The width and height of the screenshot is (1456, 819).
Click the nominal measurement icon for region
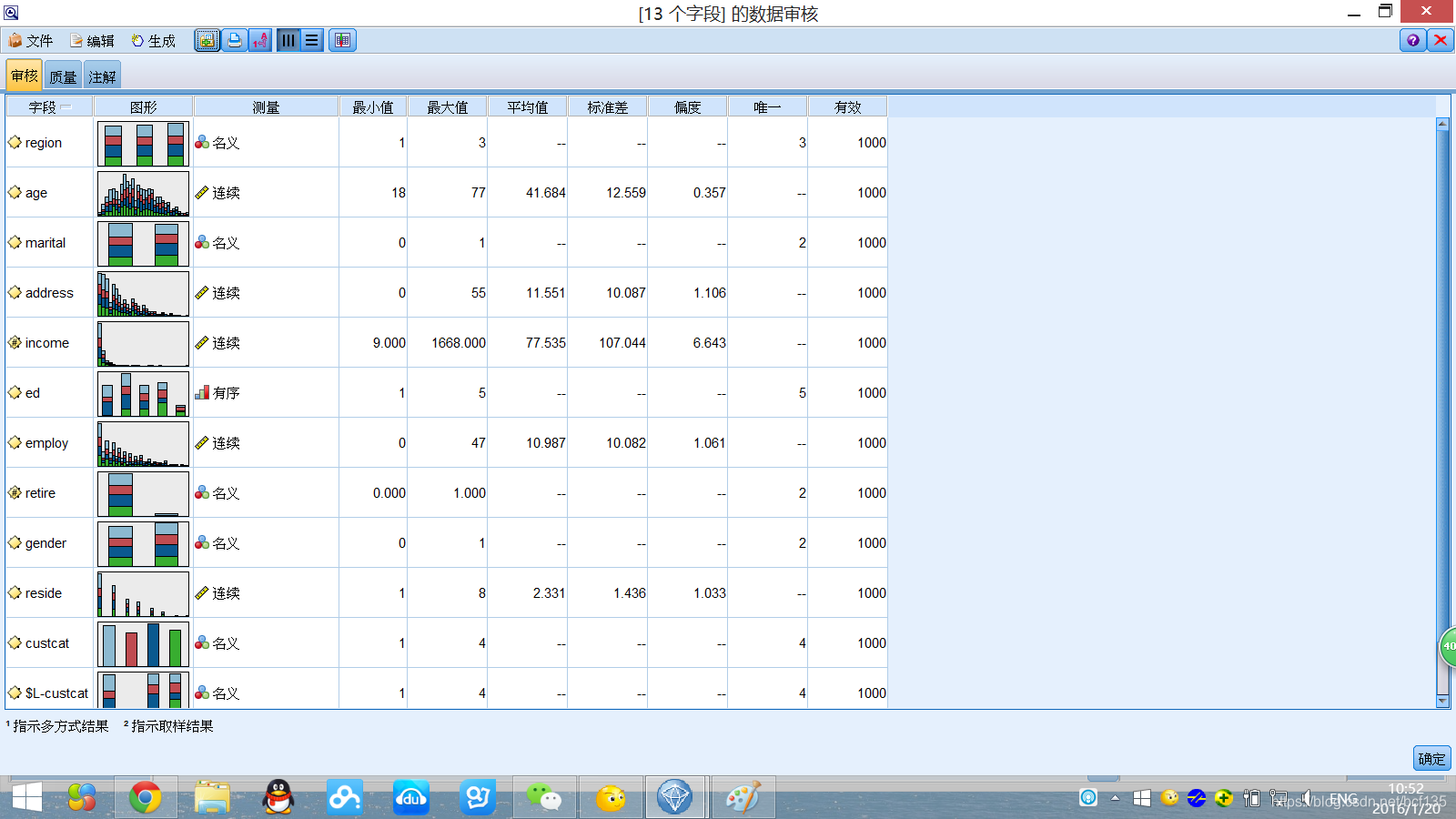[202, 143]
